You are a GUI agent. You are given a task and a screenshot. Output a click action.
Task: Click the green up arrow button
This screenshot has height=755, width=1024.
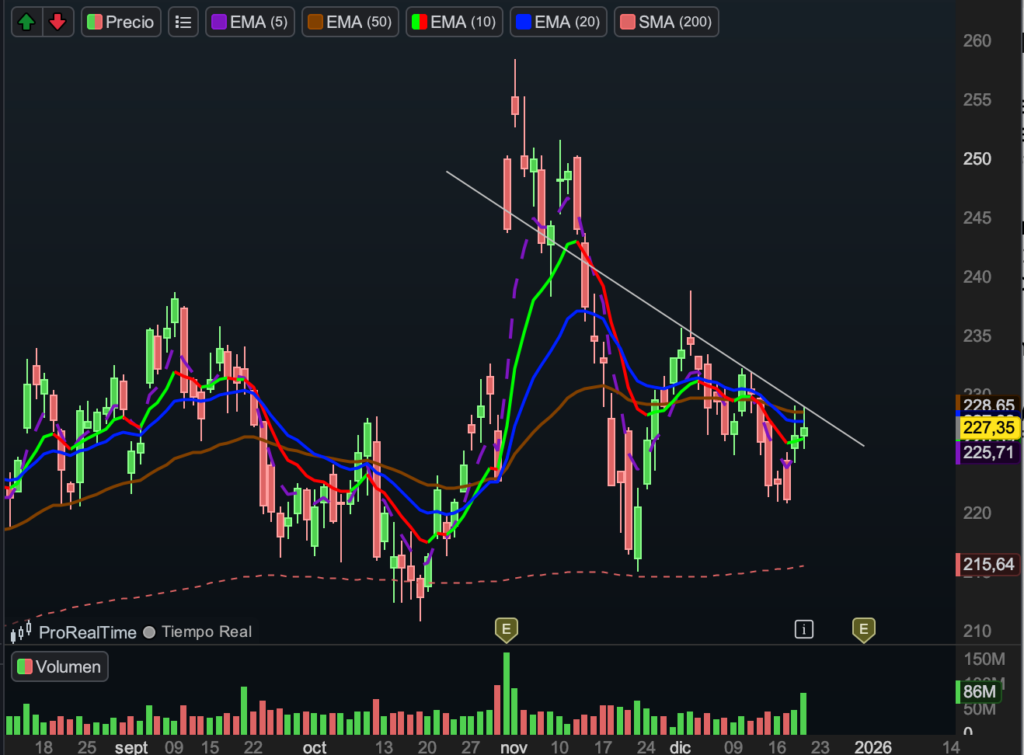pyautogui.click(x=28, y=21)
